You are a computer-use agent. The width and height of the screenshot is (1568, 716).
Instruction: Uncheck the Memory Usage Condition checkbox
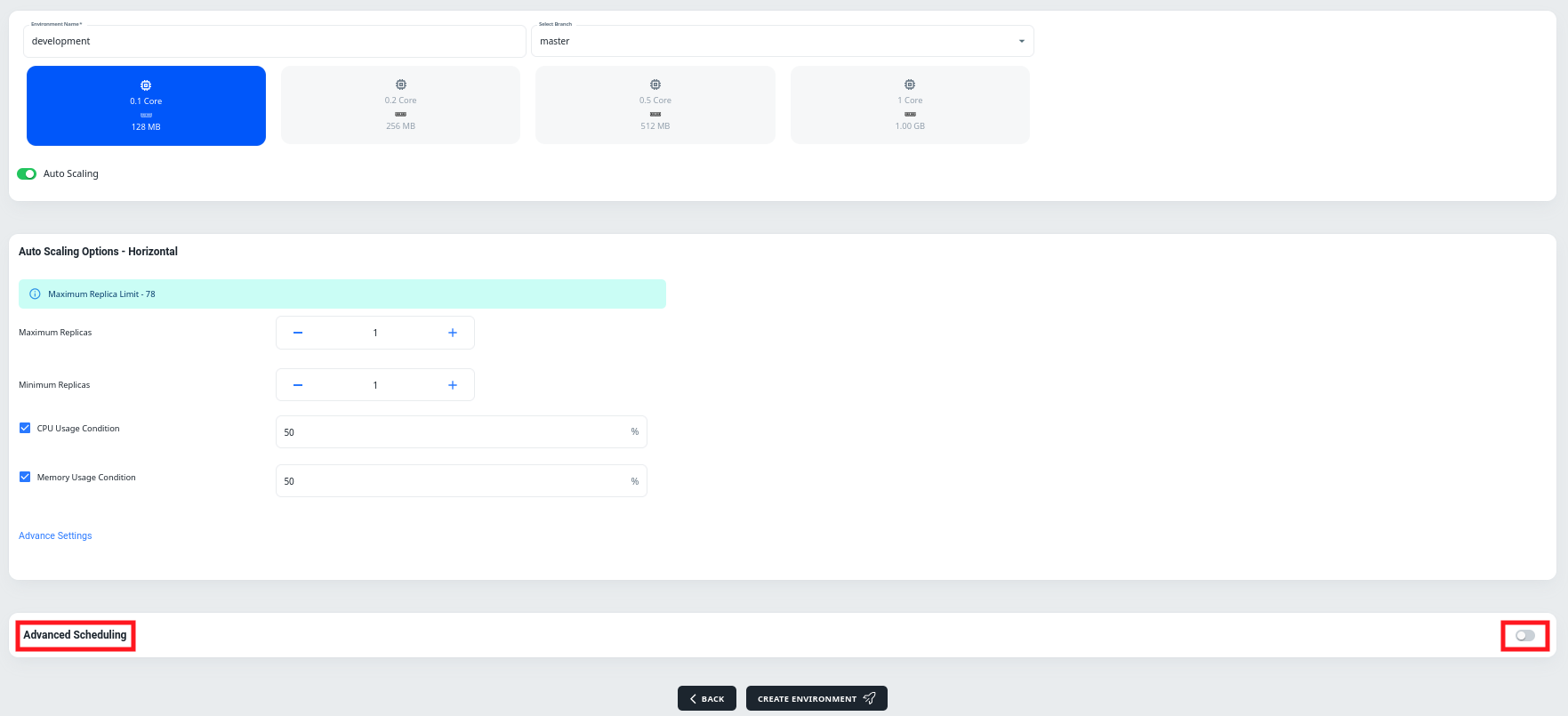click(25, 477)
